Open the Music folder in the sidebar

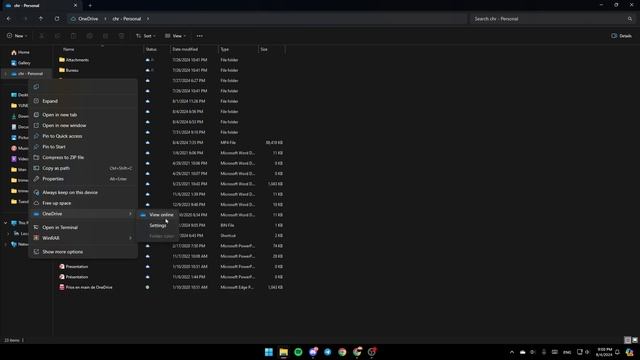20,148
